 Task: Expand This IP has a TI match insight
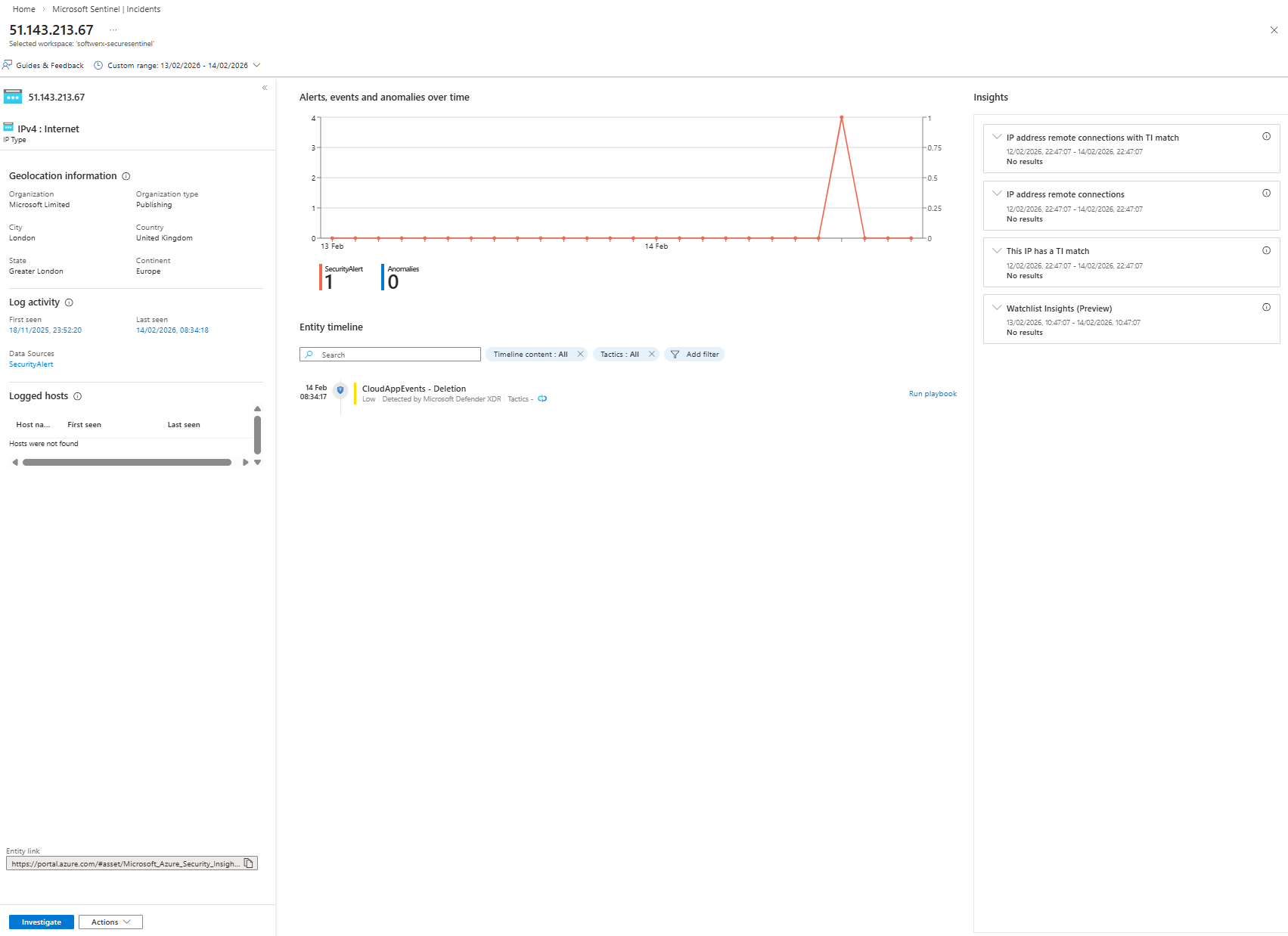click(997, 250)
